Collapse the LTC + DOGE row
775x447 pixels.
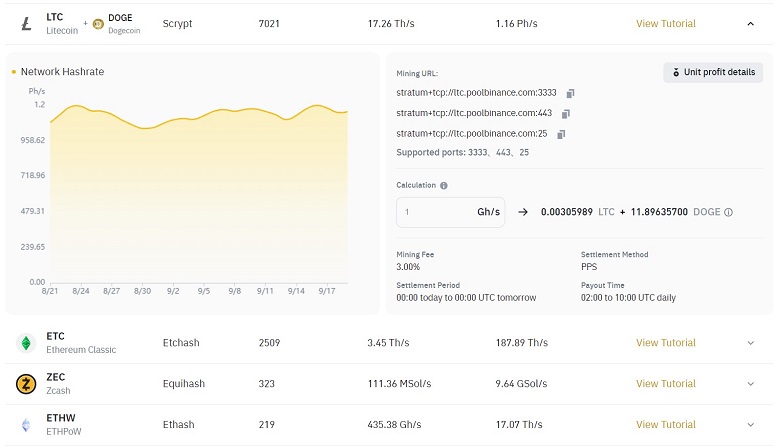point(750,24)
